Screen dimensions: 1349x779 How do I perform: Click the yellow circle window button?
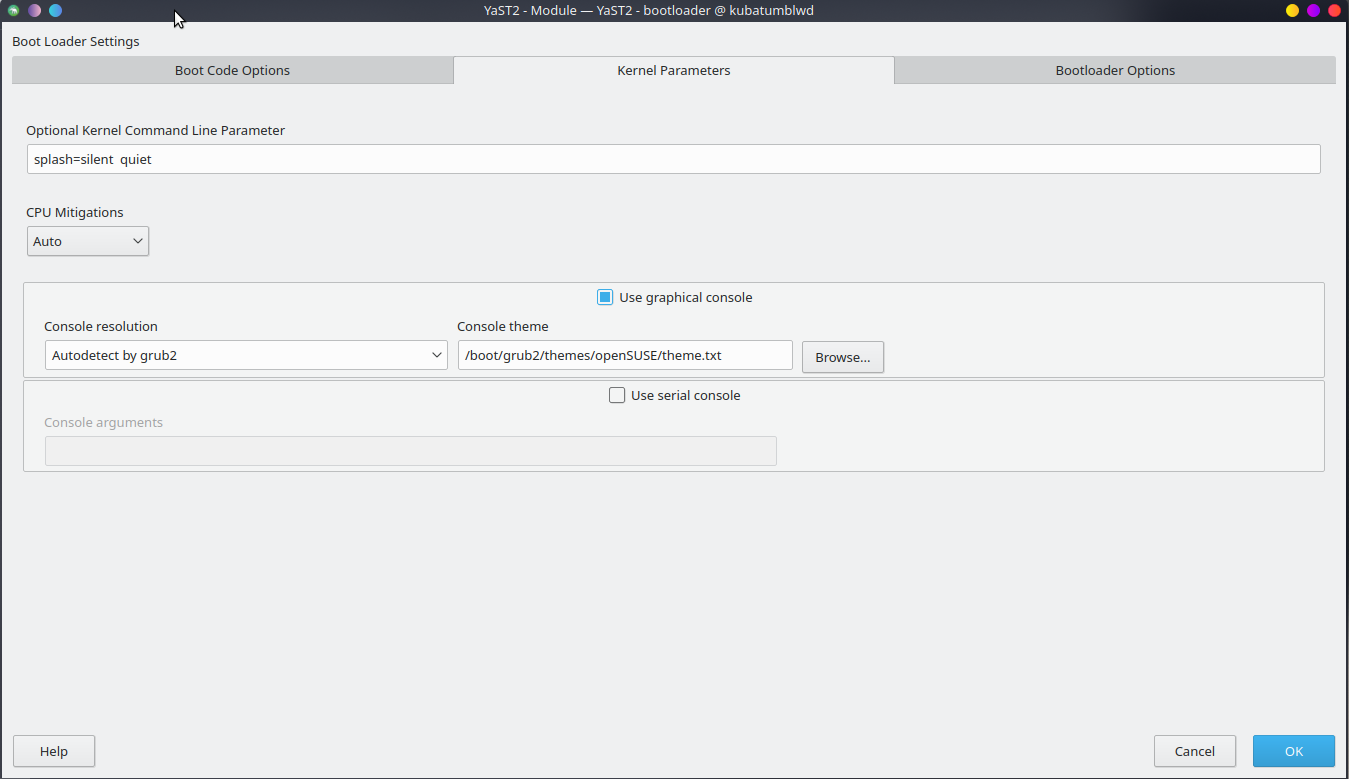[x=1292, y=11]
